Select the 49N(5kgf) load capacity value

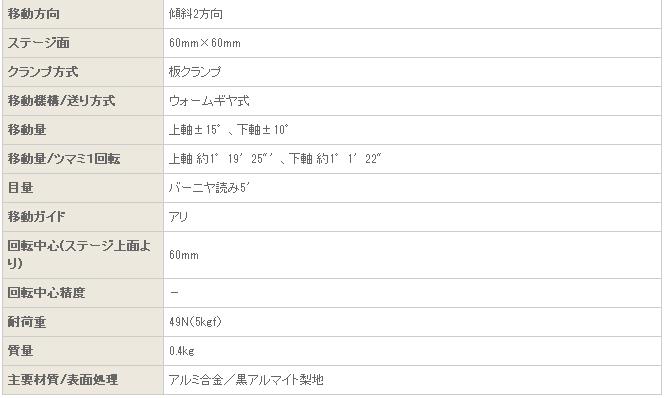195,322
